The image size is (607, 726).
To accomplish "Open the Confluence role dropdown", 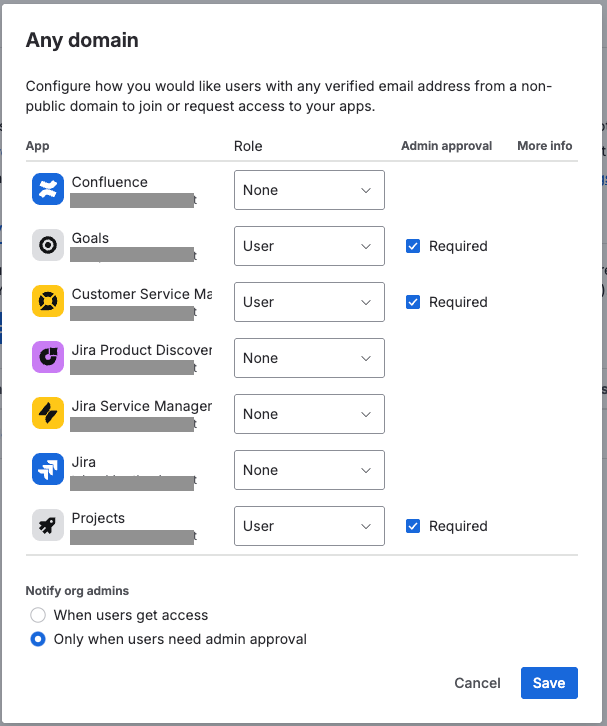I will tap(309, 190).
